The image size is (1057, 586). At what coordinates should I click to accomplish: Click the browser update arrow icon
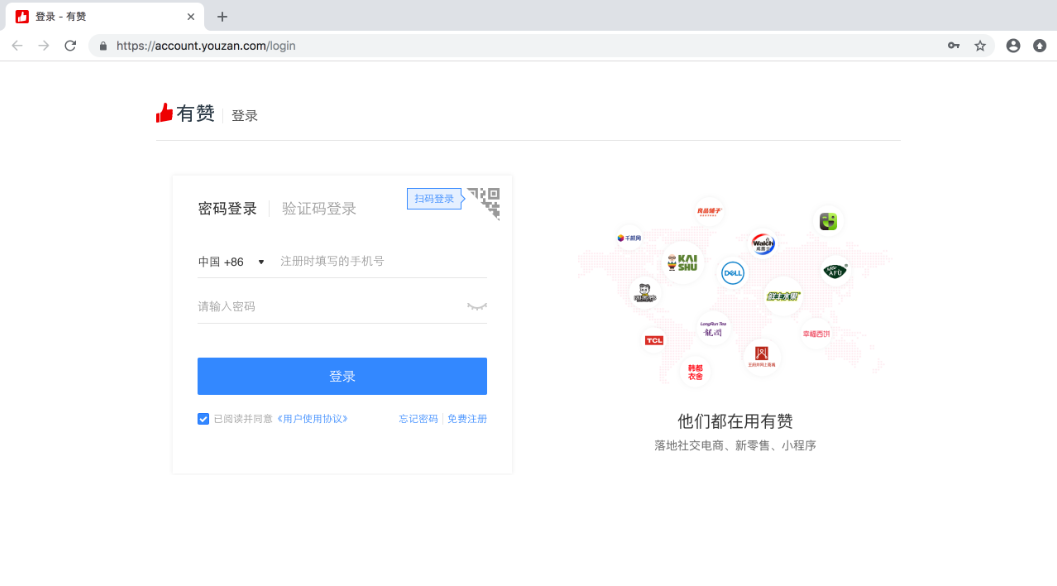(x=1039, y=46)
